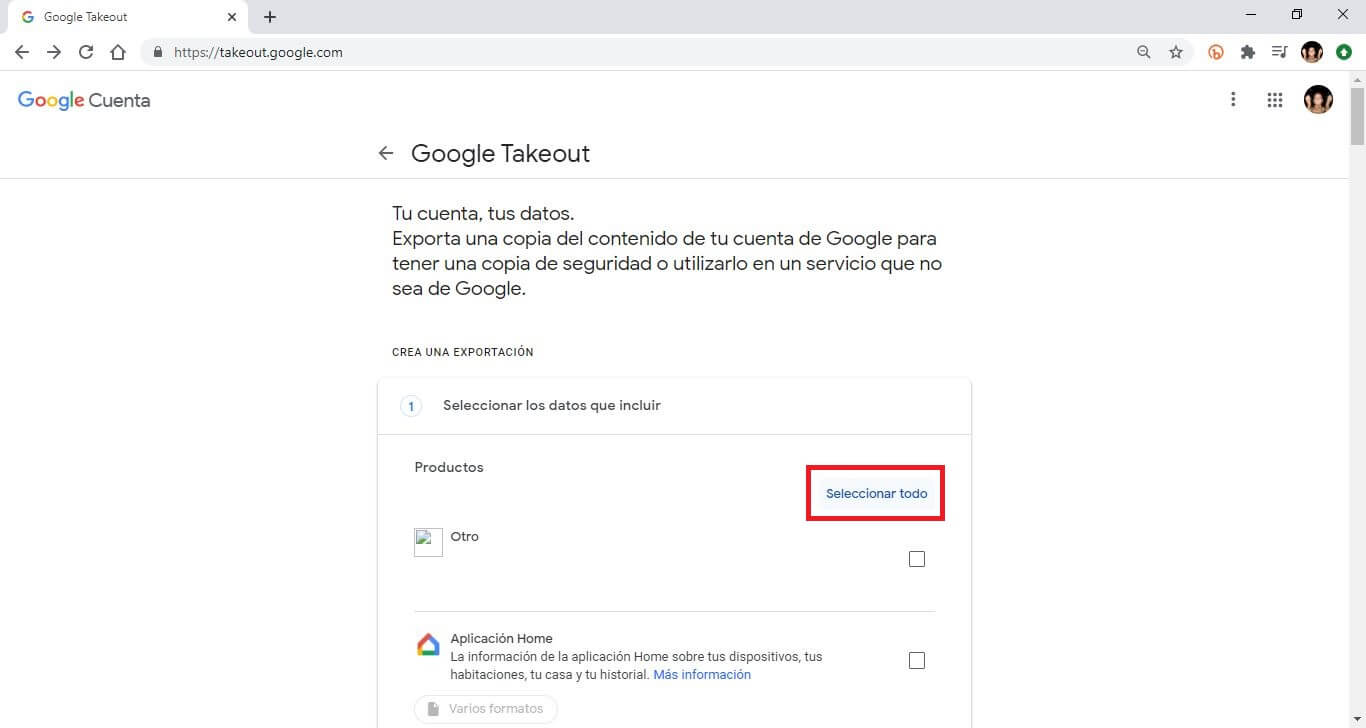Go forward using the browser forward arrow
Viewport: 1366px width, 728px height.
click(x=54, y=52)
